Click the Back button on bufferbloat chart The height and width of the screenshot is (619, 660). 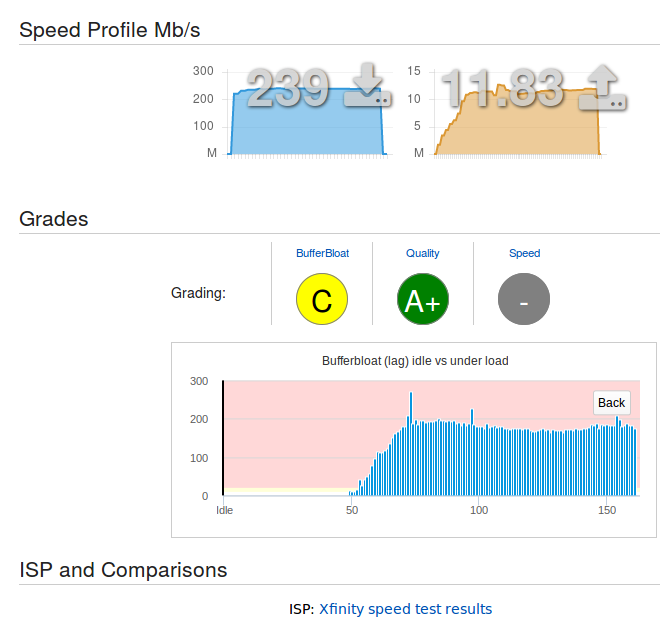[x=612, y=403]
